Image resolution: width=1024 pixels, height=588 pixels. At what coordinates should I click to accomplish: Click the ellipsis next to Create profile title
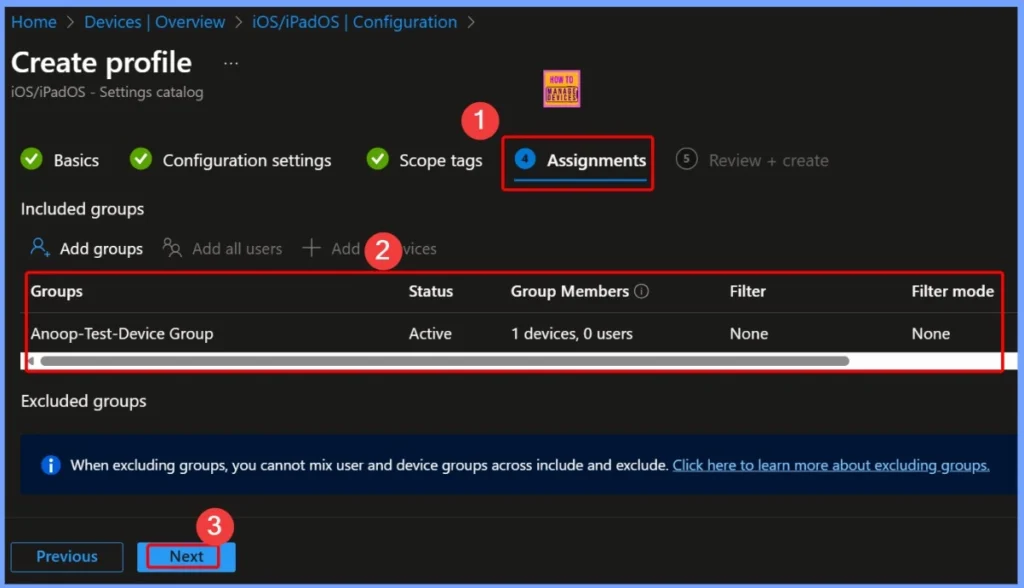tap(231, 62)
